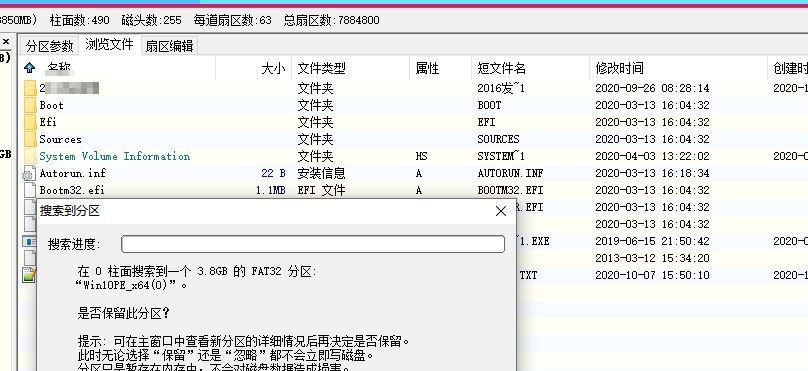
Task: Click the modified time 2013-03-12 15:34:20
Action: (x=652, y=258)
